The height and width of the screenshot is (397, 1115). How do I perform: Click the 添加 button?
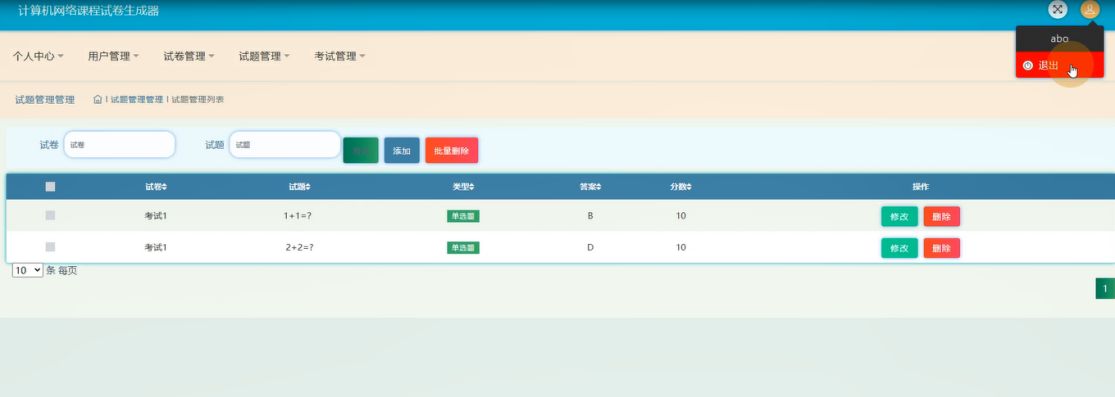coord(402,151)
